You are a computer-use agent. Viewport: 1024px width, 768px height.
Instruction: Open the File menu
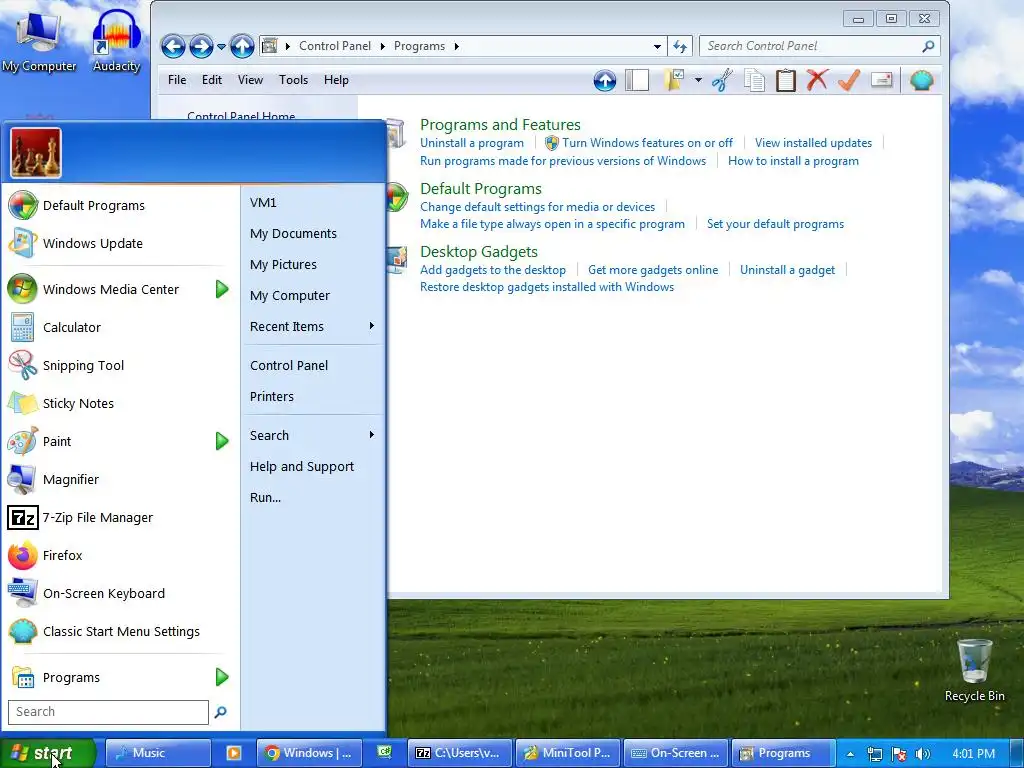[177, 80]
